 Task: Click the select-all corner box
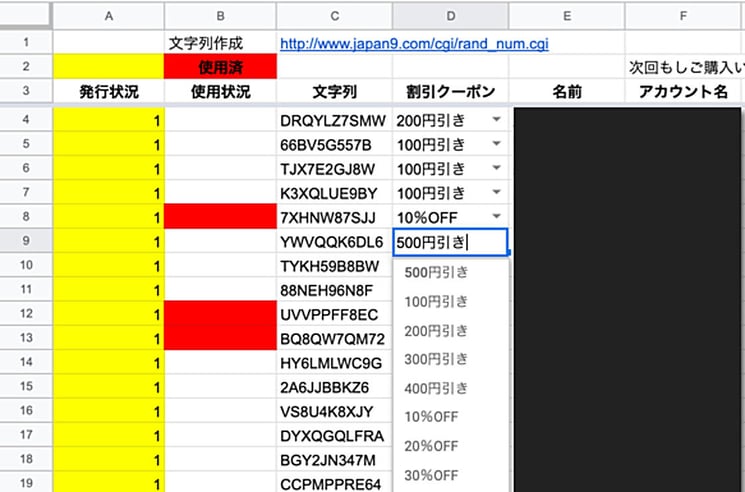(26, 15)
